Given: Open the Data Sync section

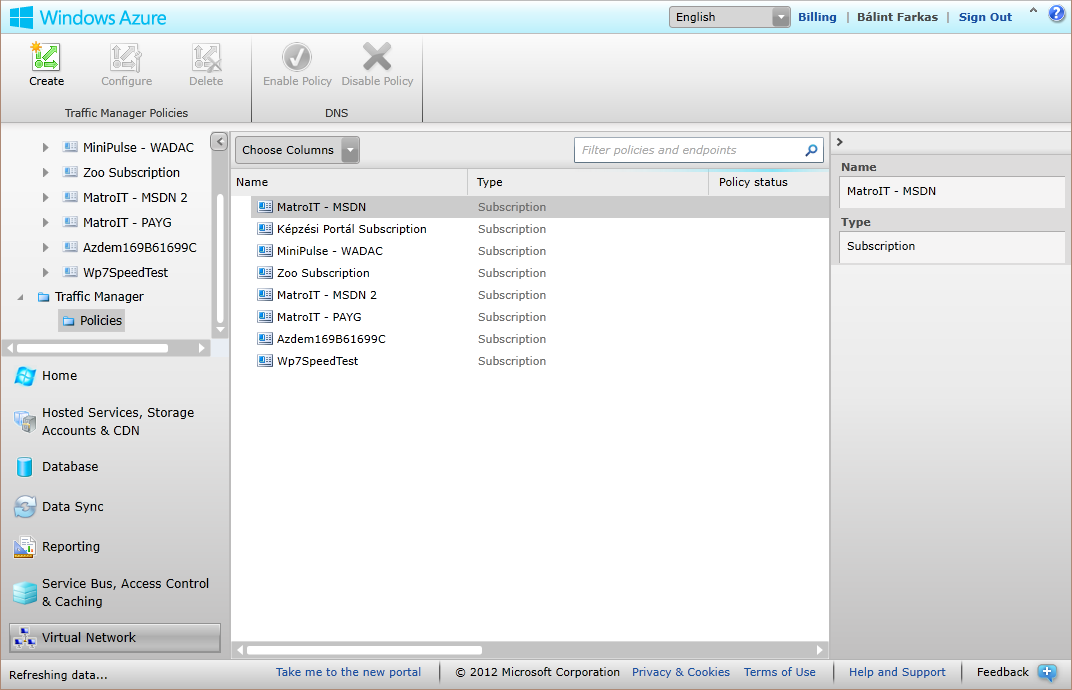Looking at the screenshot, I should (72, 507).
